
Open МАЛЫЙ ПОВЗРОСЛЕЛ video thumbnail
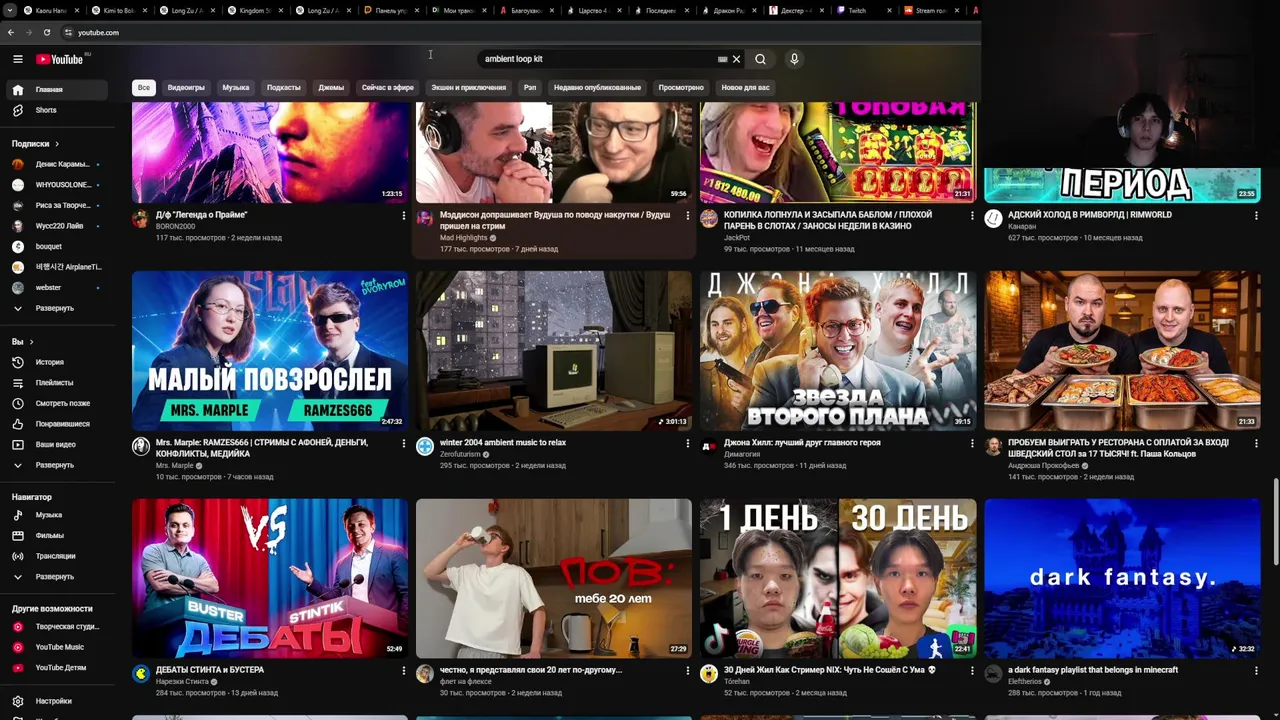click(x=270, y=350)
